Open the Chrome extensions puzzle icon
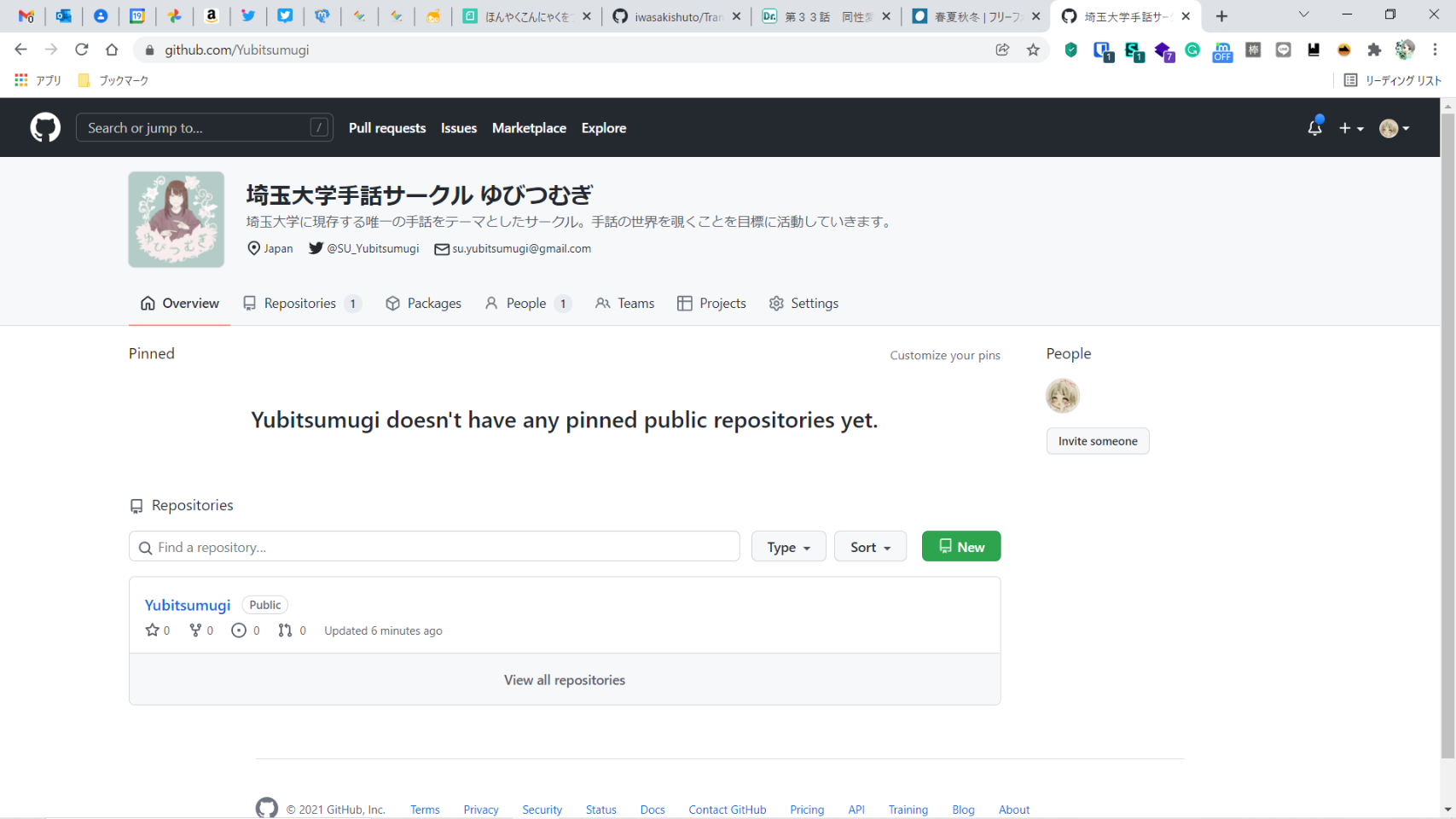Screen dimensions: 1456x819 [1374, 50]
